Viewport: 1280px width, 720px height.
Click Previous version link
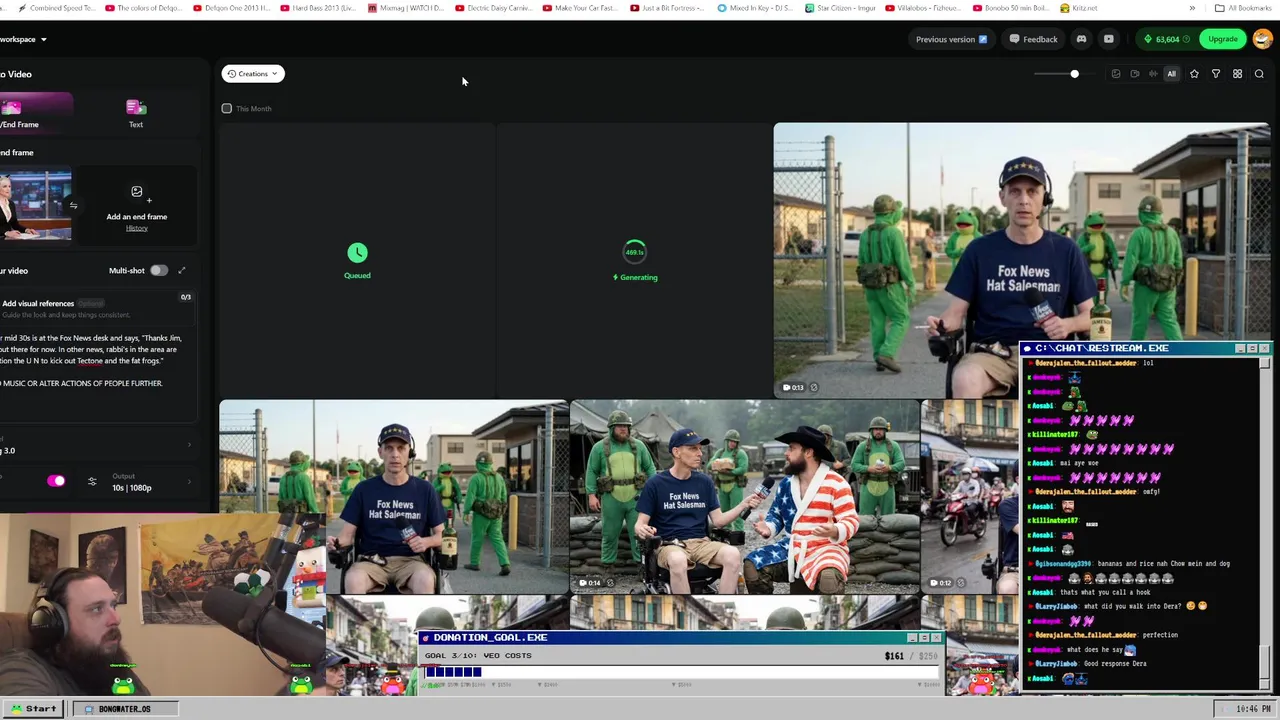pos(951,39)
